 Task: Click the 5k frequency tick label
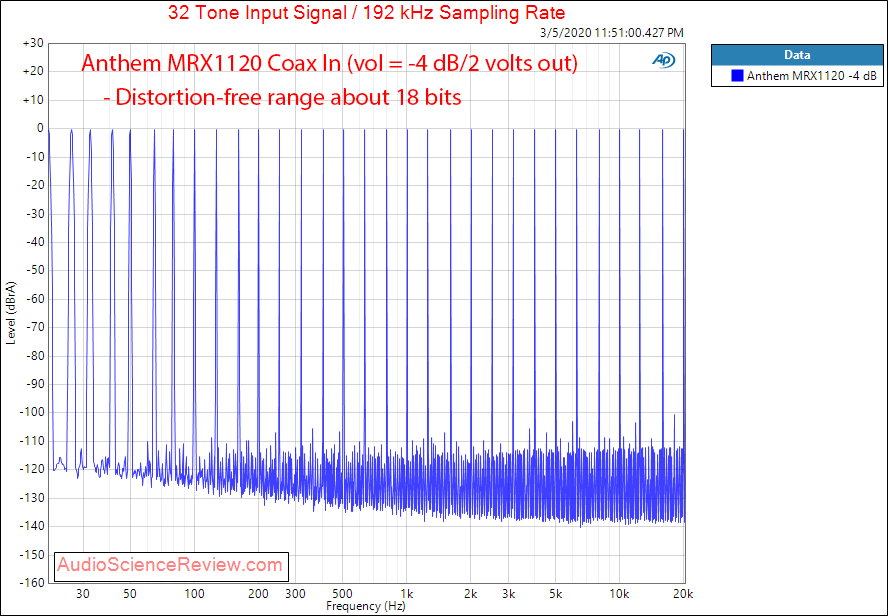[x=555, y=594]
